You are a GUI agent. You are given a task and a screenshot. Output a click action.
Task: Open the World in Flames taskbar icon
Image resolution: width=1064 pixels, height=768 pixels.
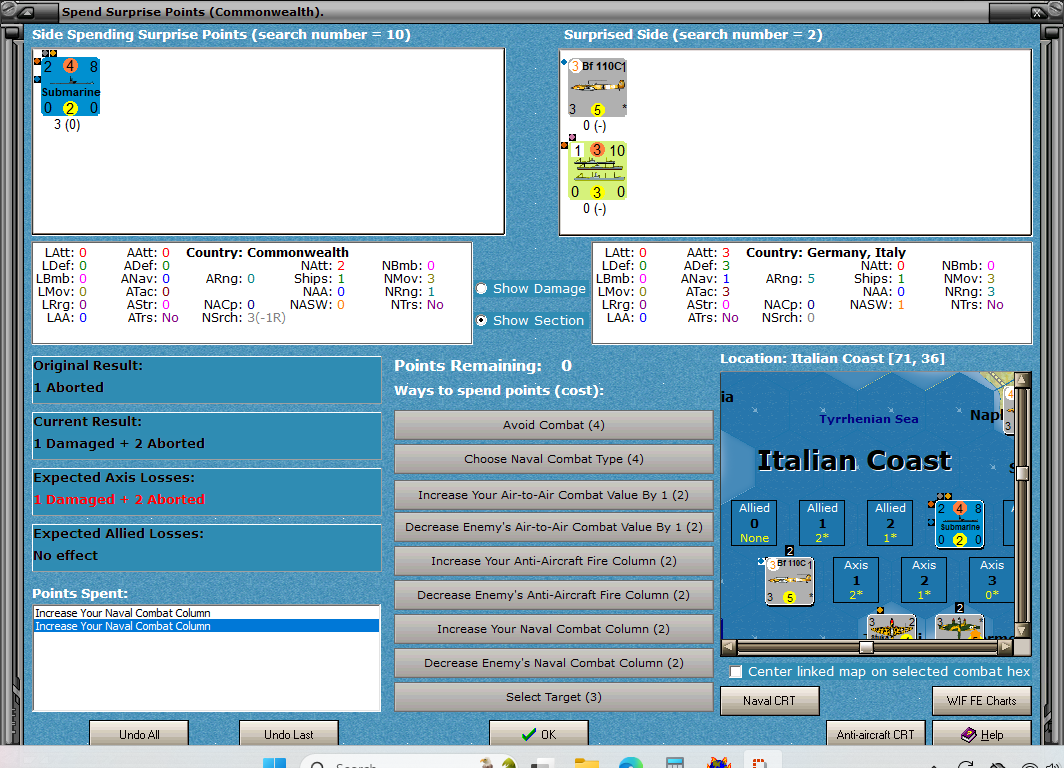tap(718, 763)
